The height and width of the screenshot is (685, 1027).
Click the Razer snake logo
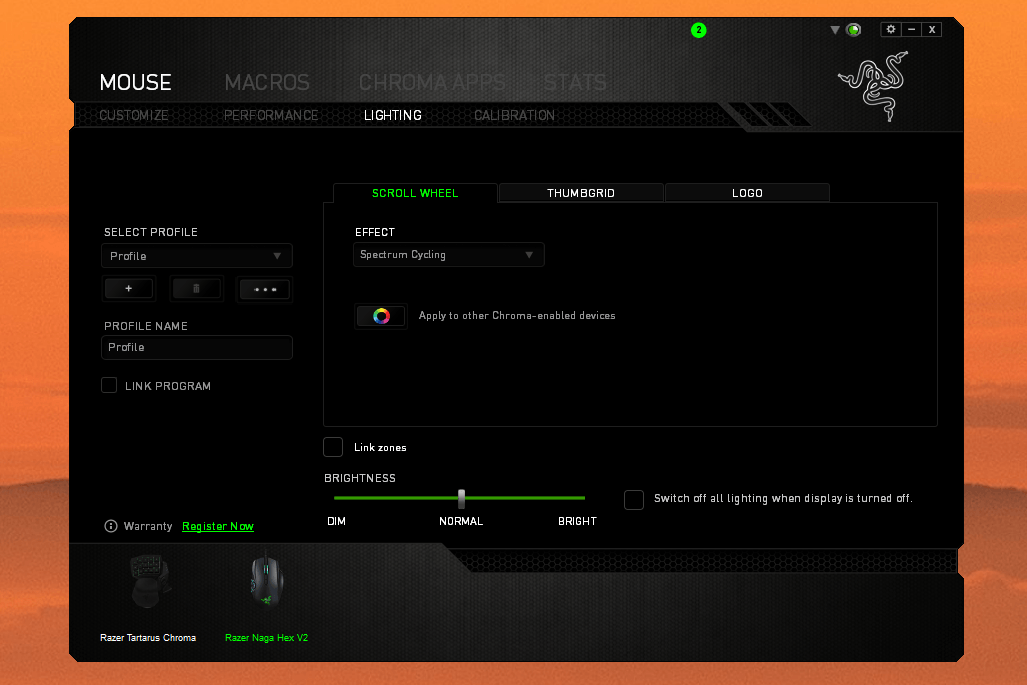point(874,86)
